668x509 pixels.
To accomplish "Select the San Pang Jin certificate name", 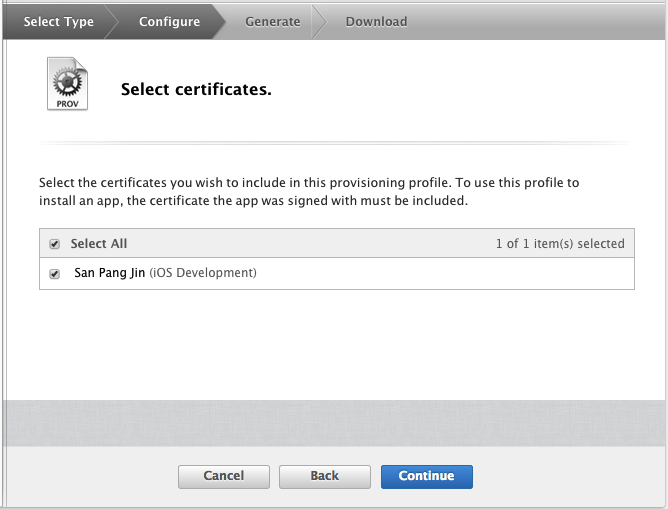I will point(109,273).
